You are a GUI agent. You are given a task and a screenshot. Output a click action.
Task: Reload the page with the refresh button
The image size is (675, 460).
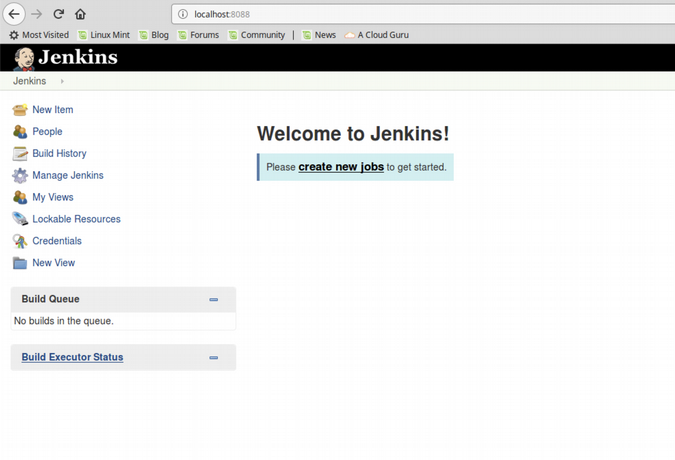(x=58, y=14)
